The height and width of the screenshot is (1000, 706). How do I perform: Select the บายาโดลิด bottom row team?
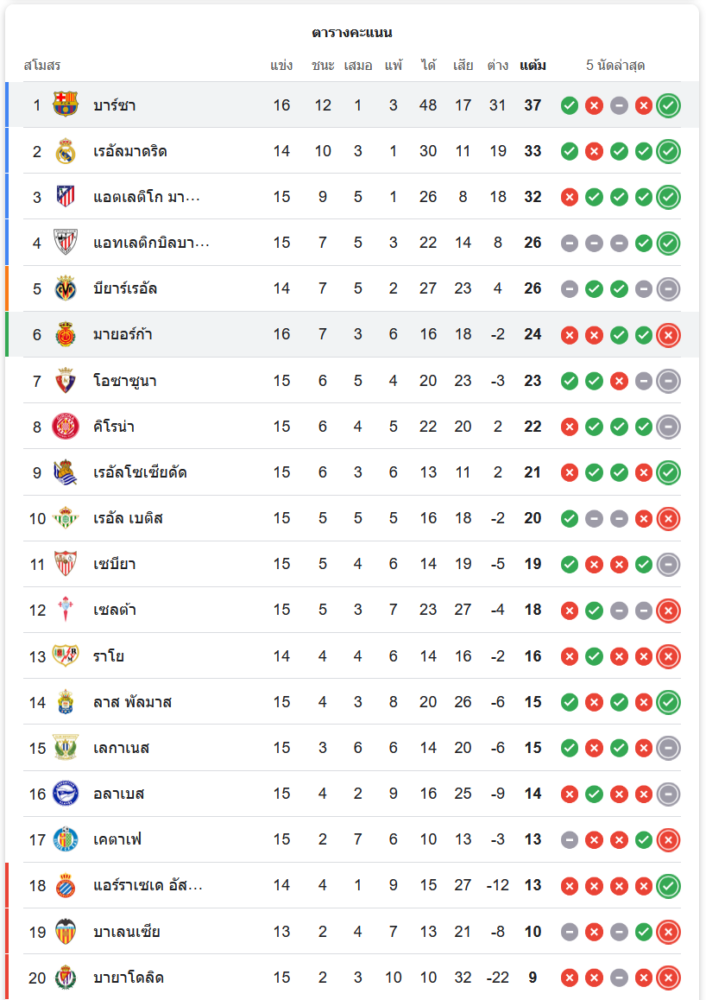[128, 977]
